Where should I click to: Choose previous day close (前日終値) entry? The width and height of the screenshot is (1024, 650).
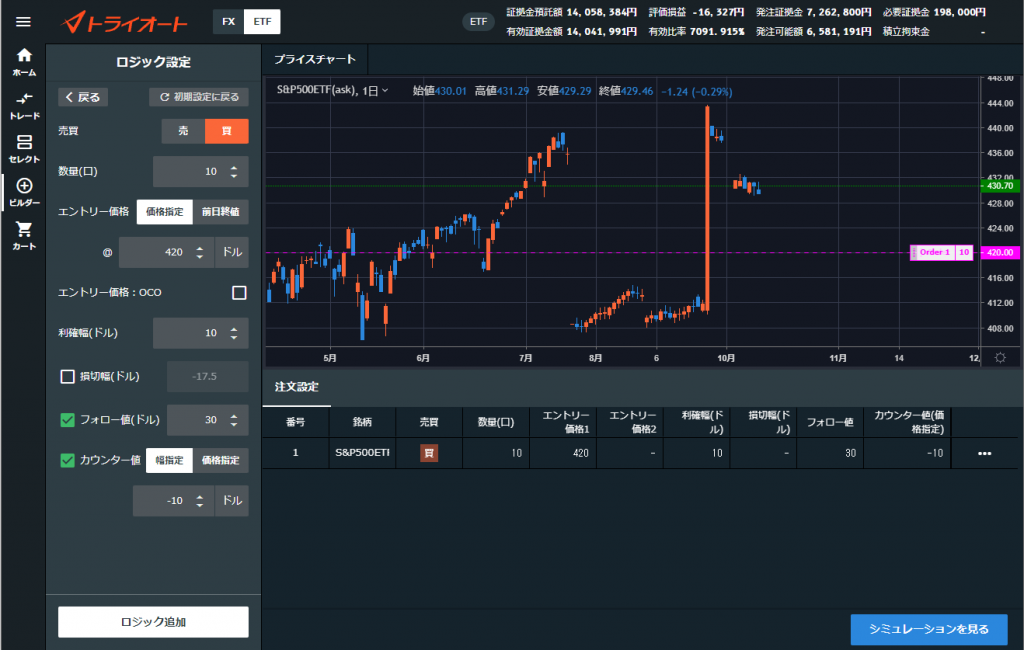click(x=221, y=212)
